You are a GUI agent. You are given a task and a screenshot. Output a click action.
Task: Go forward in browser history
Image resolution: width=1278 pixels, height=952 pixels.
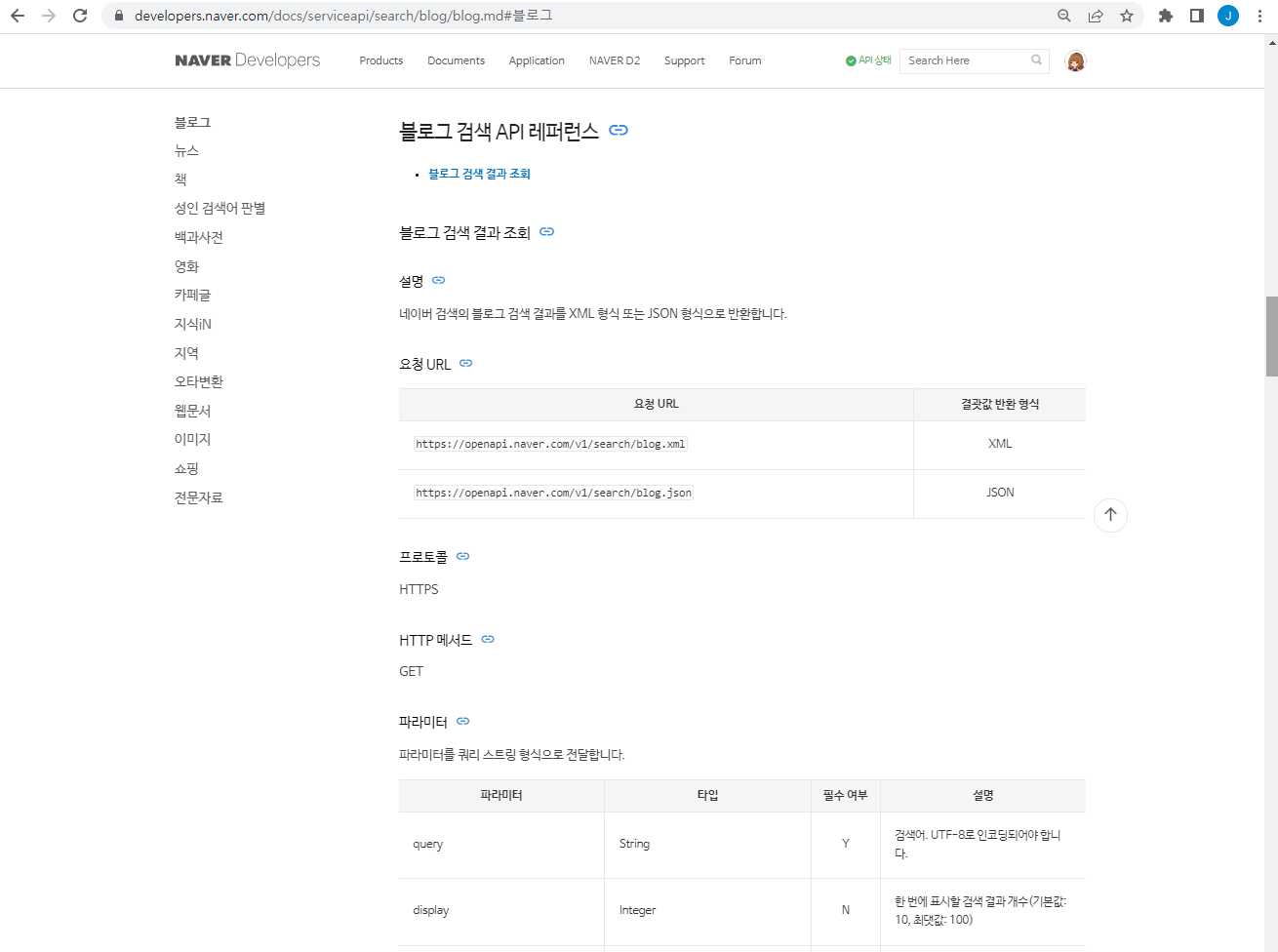tap(49, 16)
